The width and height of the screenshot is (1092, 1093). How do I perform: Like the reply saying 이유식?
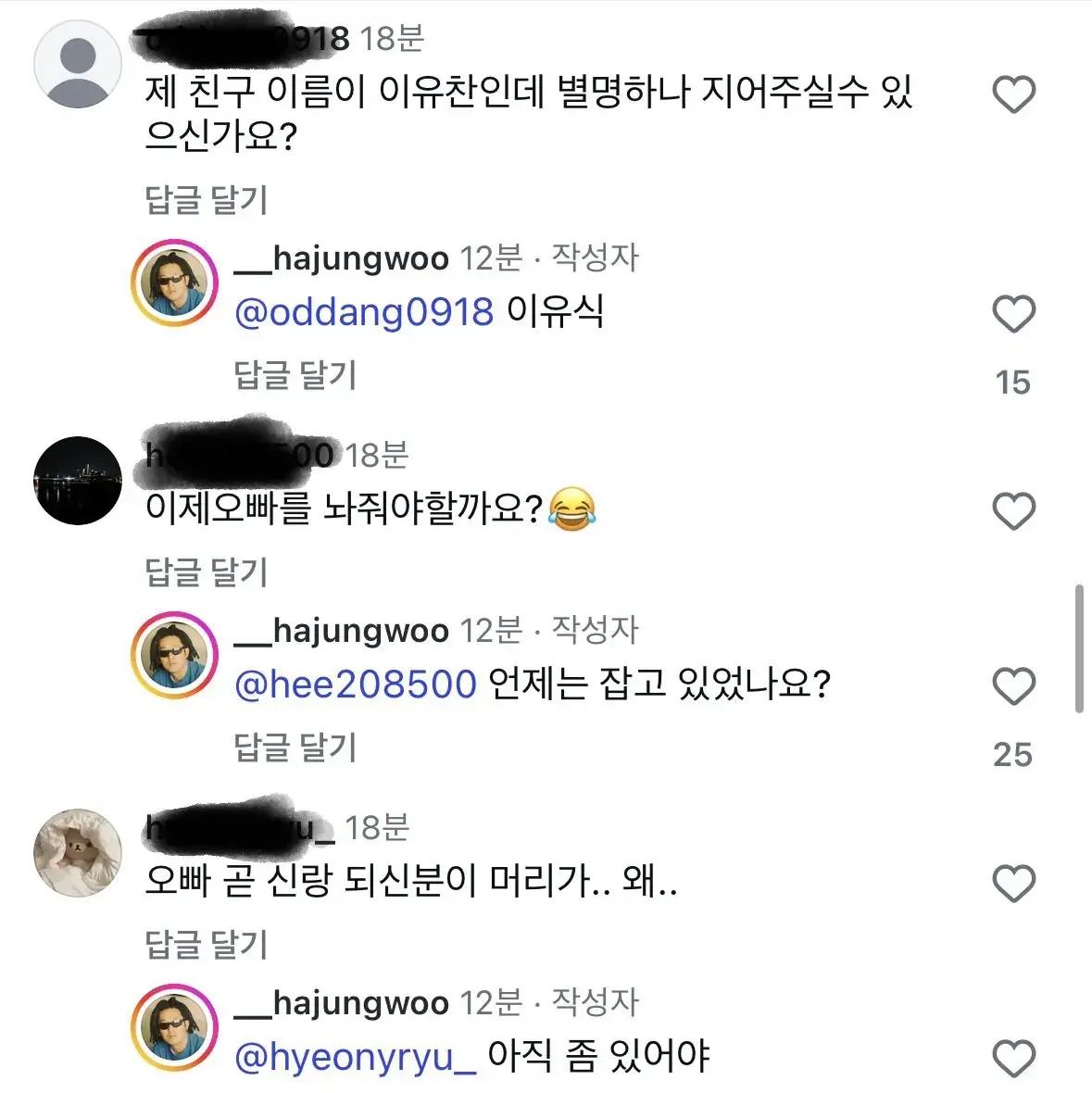[x=1013, y=315]
